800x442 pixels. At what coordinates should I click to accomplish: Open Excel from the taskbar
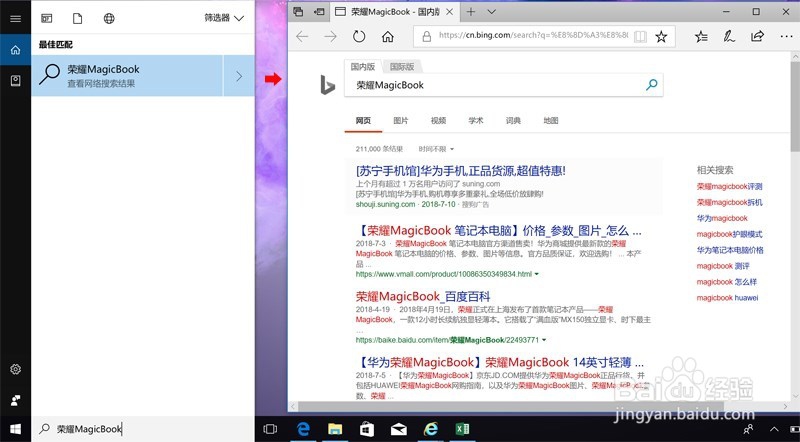462,429
